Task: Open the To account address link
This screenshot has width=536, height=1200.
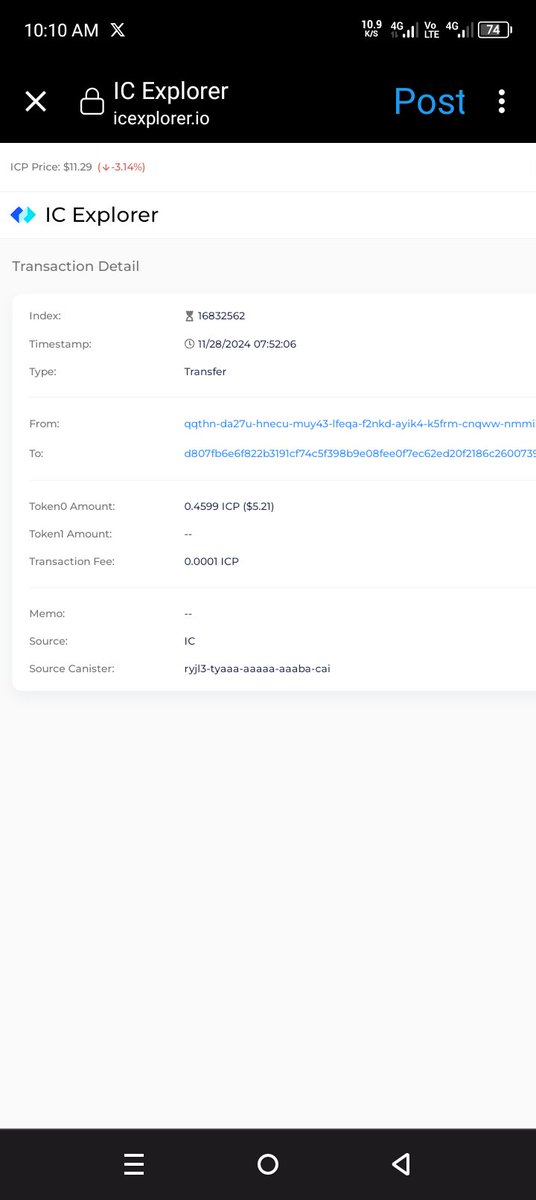Action: pyautogui.click(x=360, y=453)
